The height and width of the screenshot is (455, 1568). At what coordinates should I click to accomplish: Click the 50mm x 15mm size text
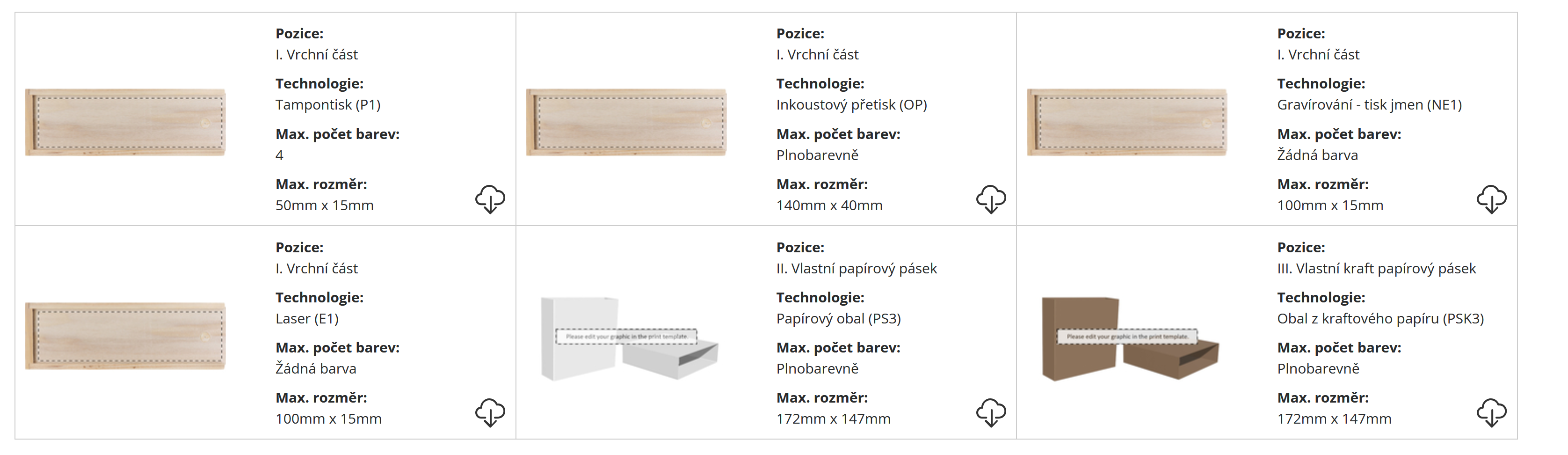coord(325,206)
